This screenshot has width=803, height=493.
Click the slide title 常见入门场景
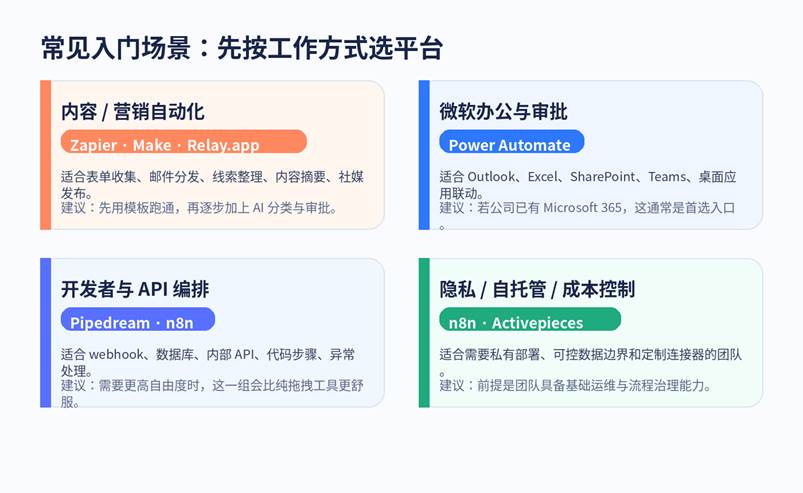[x=241, y=48]
